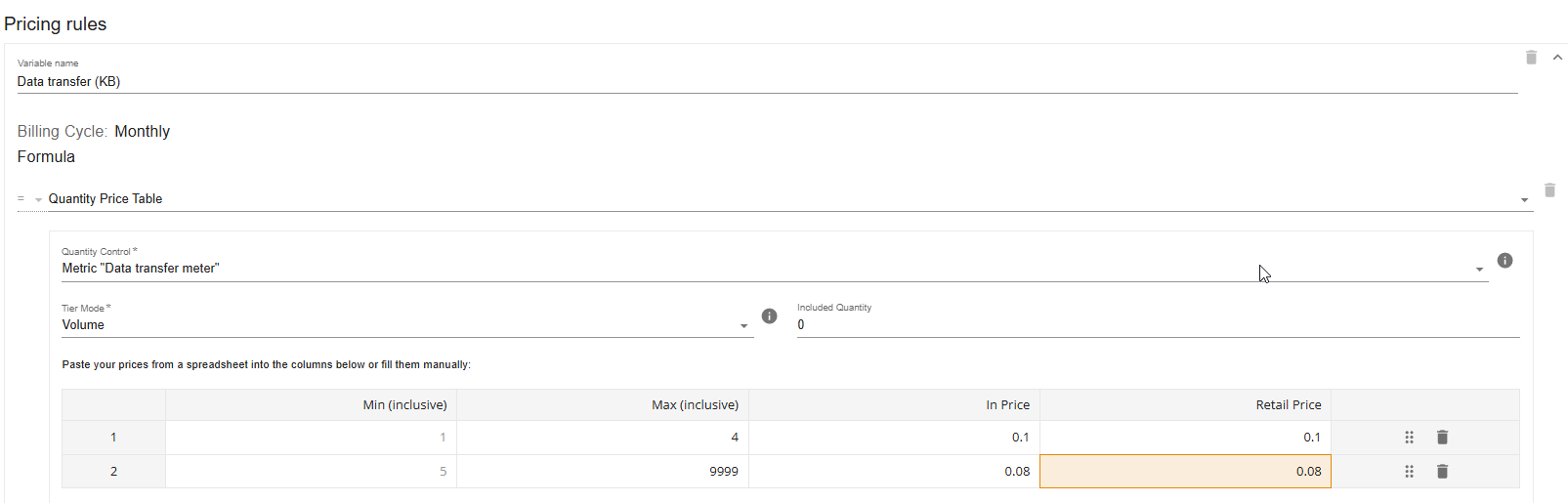This screenshot has height=503, width=1568.
Task: Delete the Quantity Price Table formula
Action: coord(1549,189)
